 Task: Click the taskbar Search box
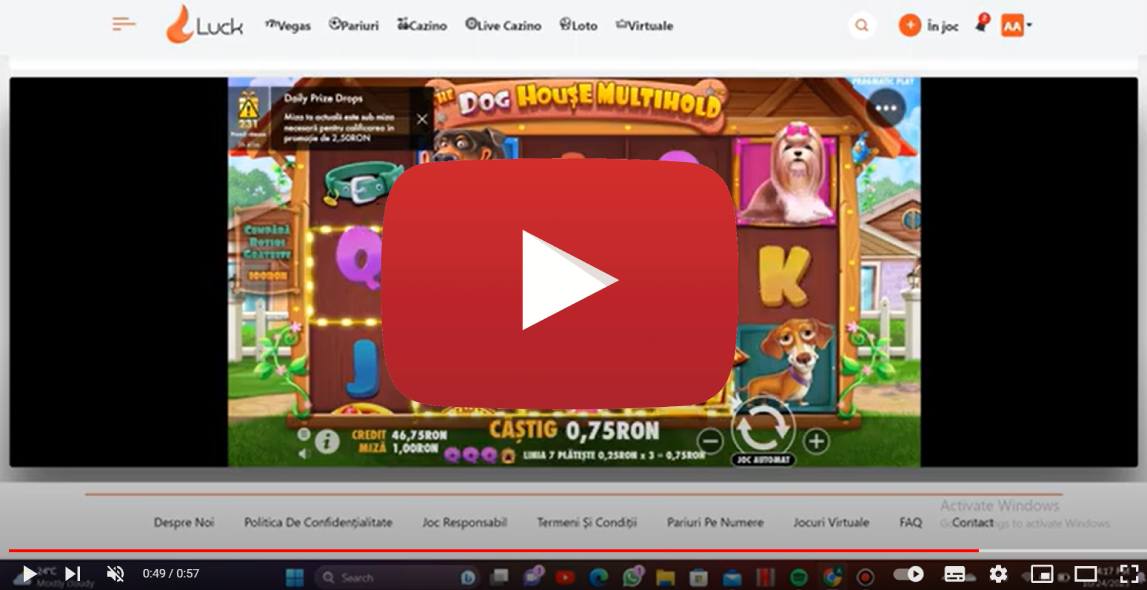395,578
